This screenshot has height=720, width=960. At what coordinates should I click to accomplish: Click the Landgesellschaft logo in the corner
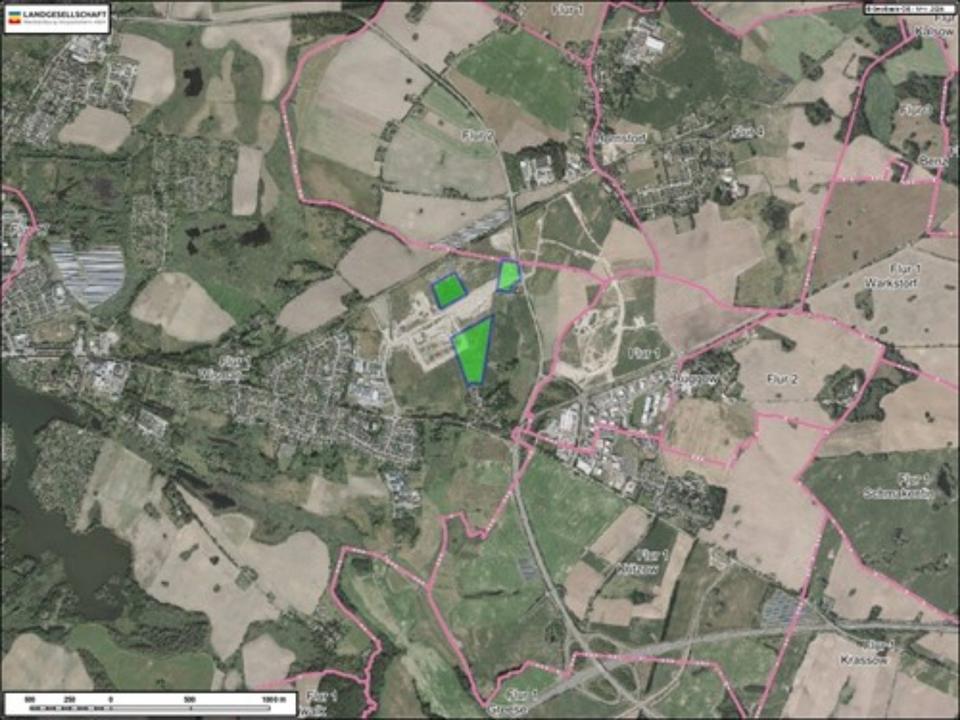[x=56, y=16]
